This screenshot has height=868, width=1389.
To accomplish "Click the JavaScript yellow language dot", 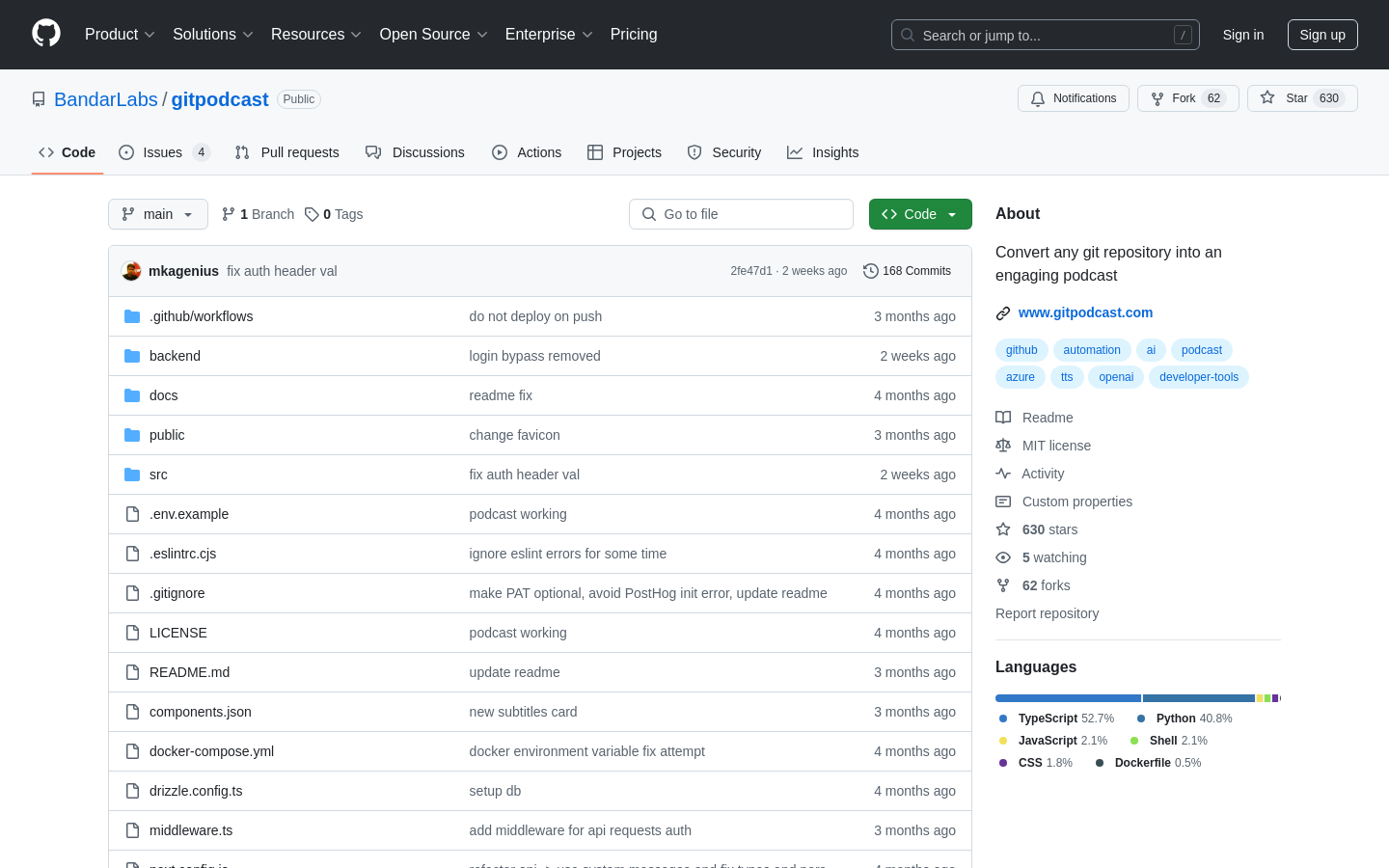I will click(1003, 741).
